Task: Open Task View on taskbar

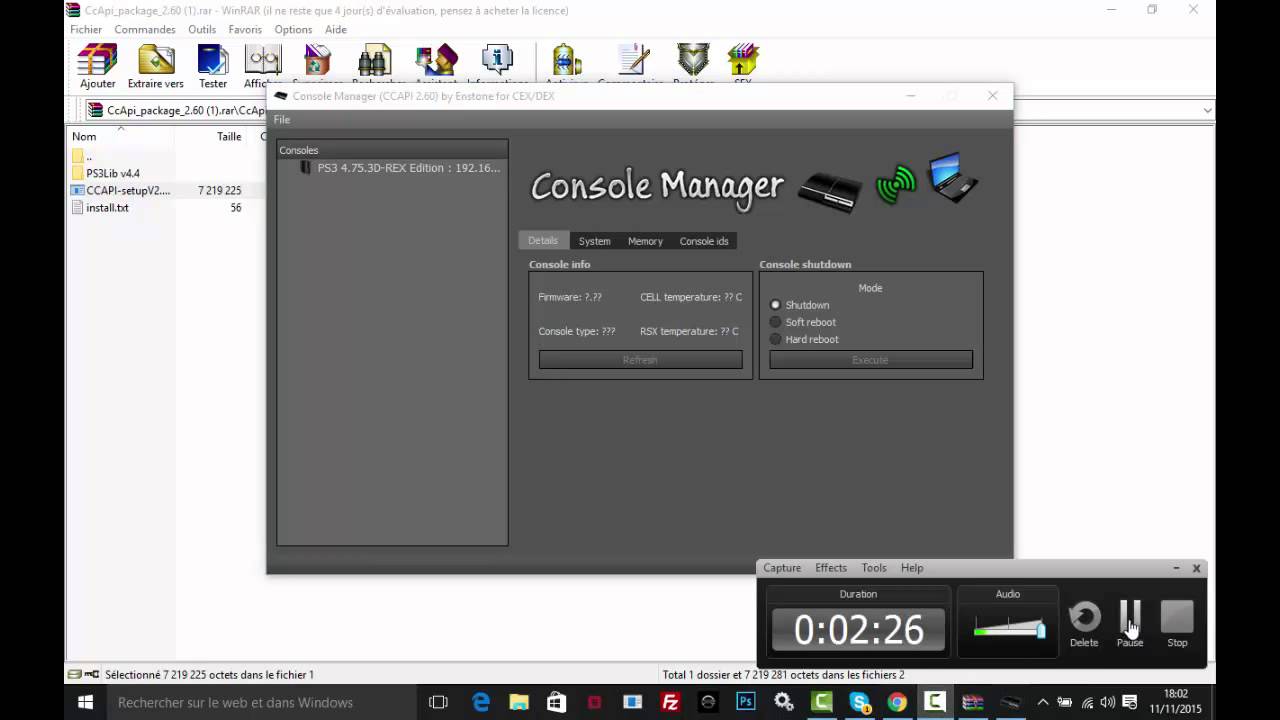Action: pyautogui.click(x=438, y=702)
